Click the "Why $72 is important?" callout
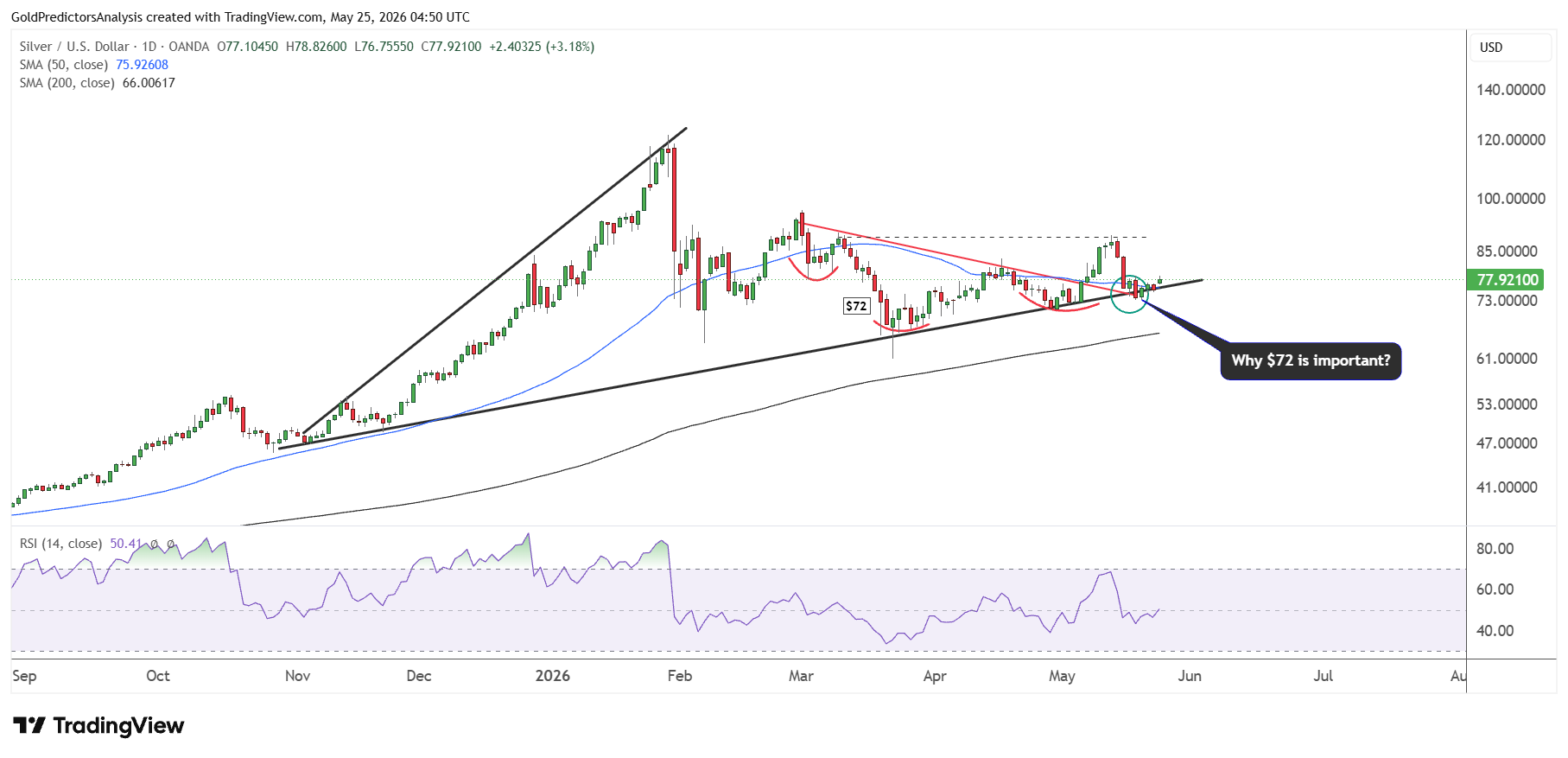Image resolution: width=1568 pixels, height=758 pixels. click(1311, 361)
